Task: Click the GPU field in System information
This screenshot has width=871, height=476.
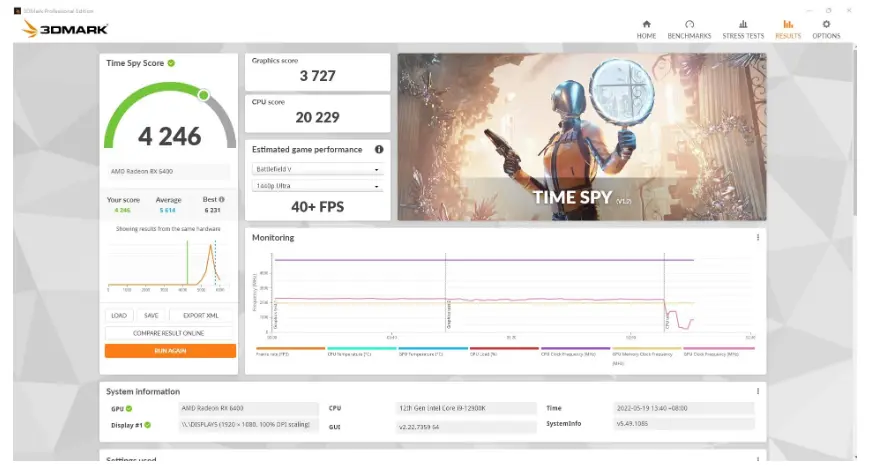Action: tap(248, 408)
